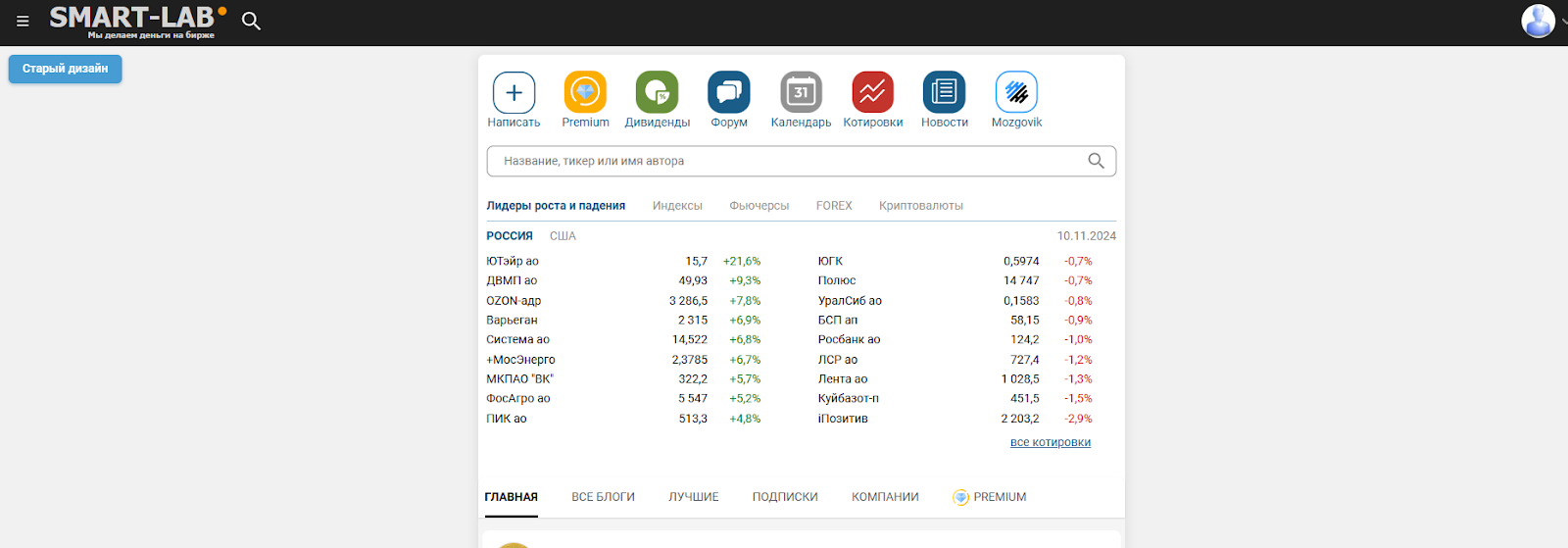Open the ЛСР ао quote
The height and width of the screenshot is (548, 1568).
[x=838, y=360]
